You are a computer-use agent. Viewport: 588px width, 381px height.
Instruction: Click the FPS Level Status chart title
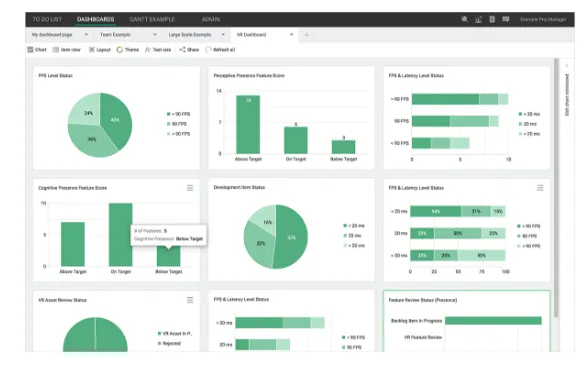(56, 76)
